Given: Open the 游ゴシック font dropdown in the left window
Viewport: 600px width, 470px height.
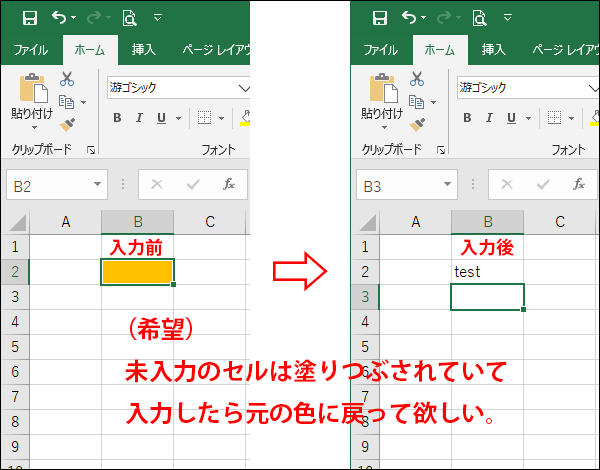Looking at the screenshot, I should pyautogui.click(x=243, y=88).
